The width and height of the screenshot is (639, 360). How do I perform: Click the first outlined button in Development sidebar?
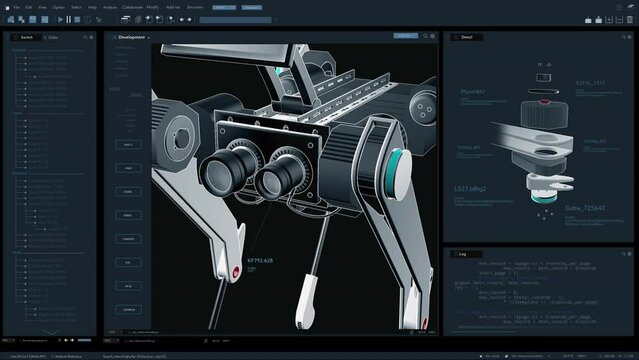(128, 145)
